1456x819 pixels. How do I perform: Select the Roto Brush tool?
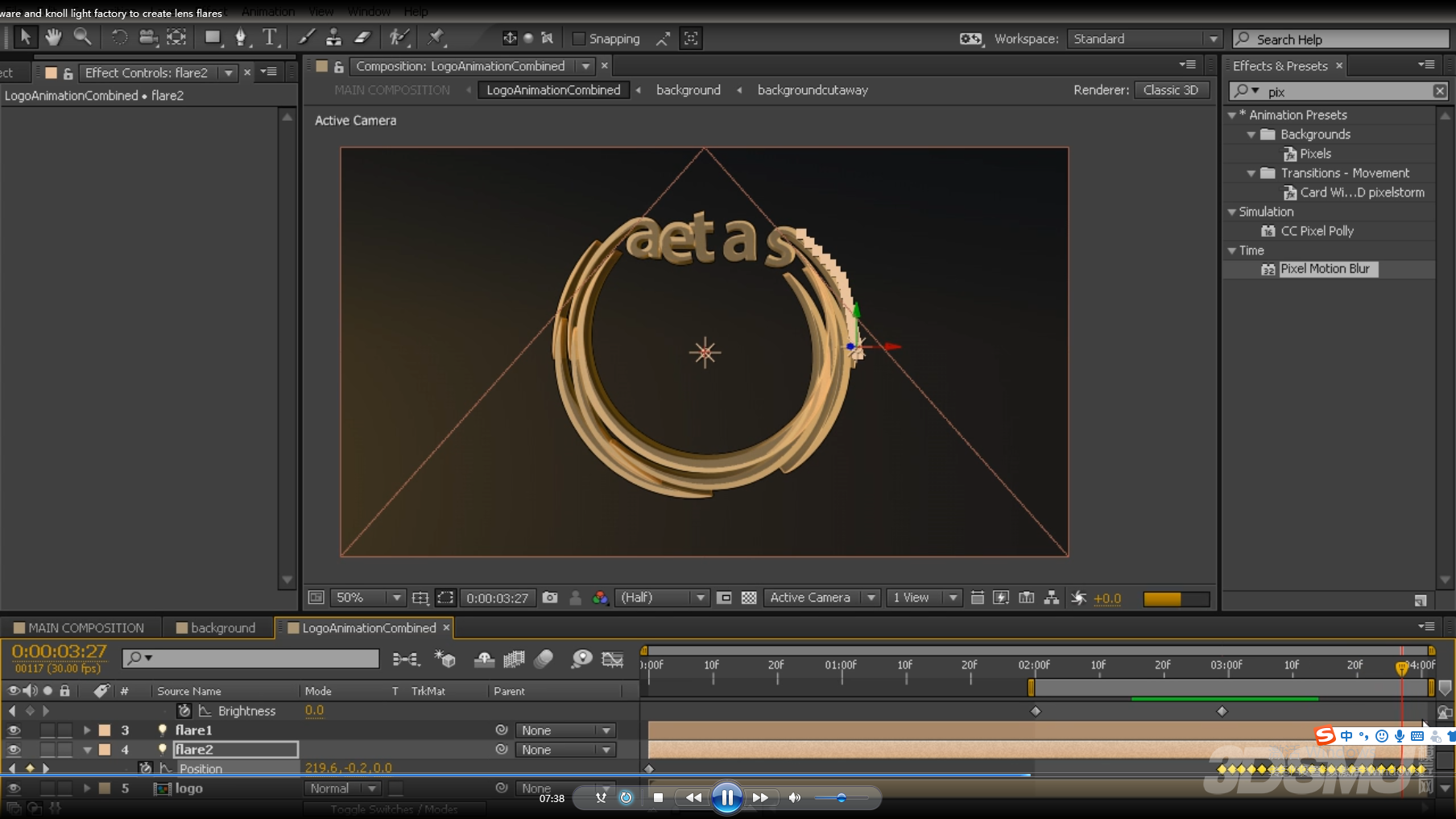[x=399, y=37]
